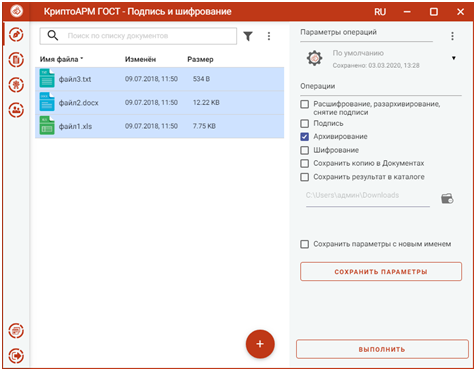The height and width of the screenshot is (371, 476).
Task: Maximize the КриптоАРМ window
Action: point(433,12)
